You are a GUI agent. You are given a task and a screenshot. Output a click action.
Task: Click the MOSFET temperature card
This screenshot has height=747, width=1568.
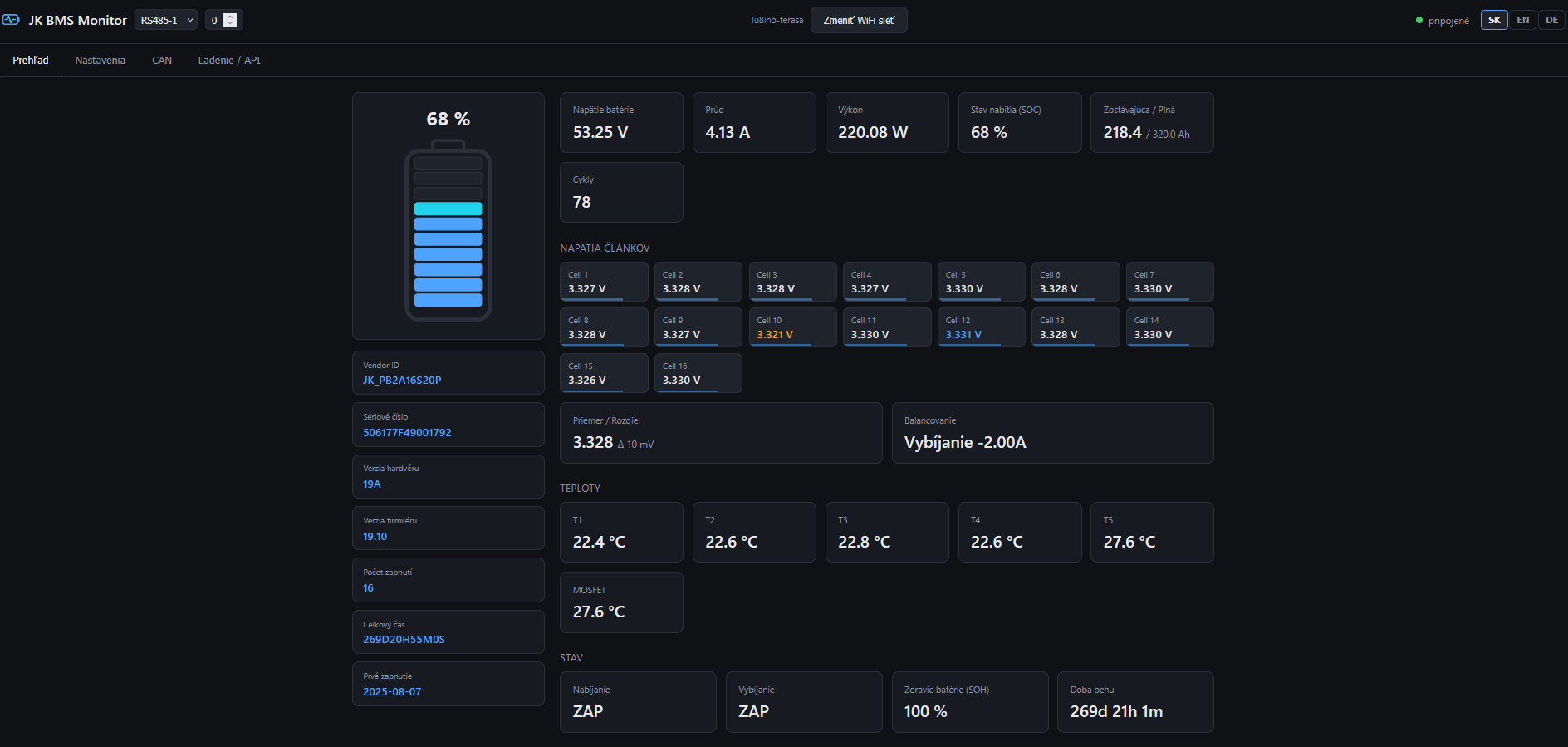[x=621, y=602]
